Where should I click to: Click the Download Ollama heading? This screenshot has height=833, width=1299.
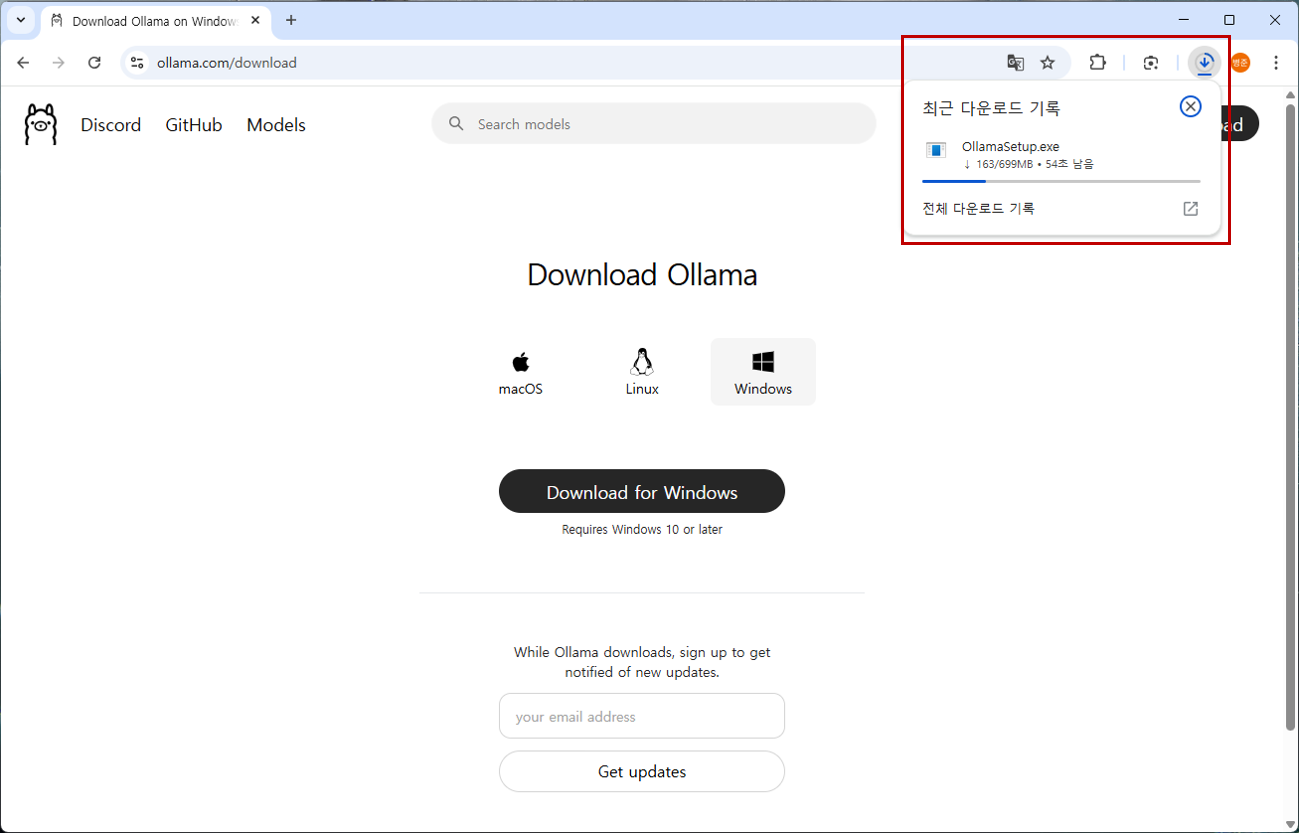click(642, 275)
